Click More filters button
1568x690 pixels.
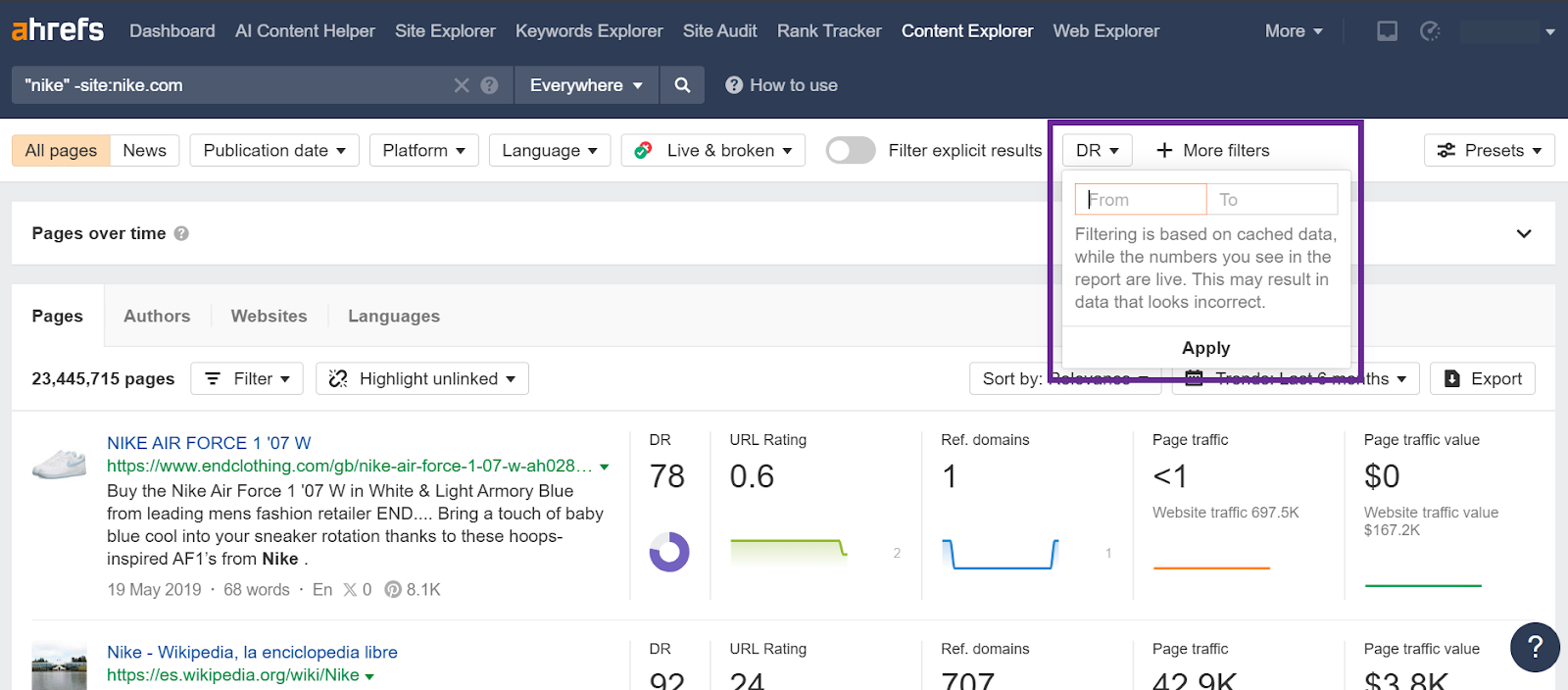[1212, 150]
